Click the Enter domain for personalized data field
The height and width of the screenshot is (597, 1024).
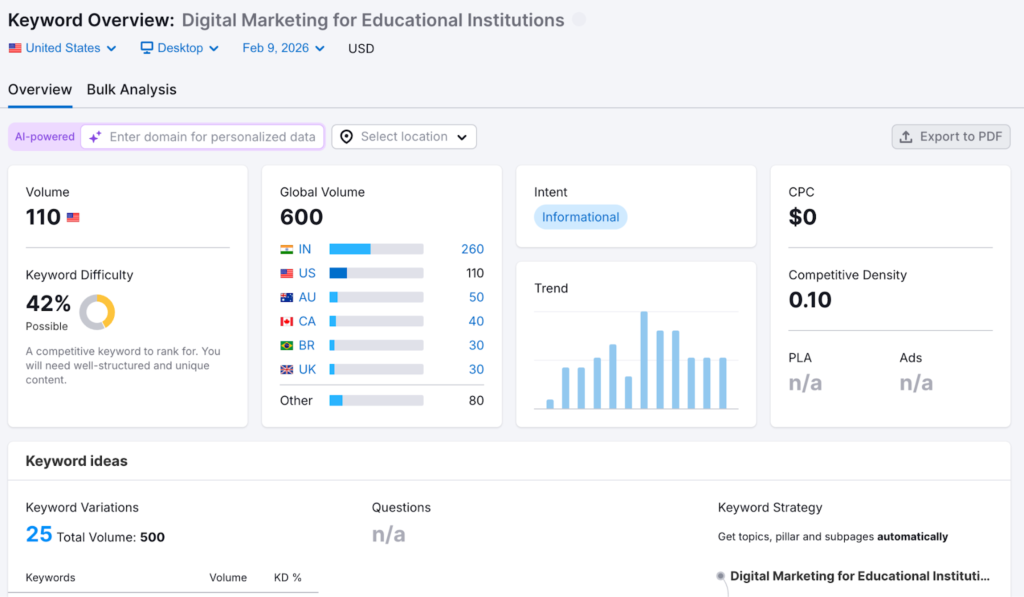(x=212, y=137)
